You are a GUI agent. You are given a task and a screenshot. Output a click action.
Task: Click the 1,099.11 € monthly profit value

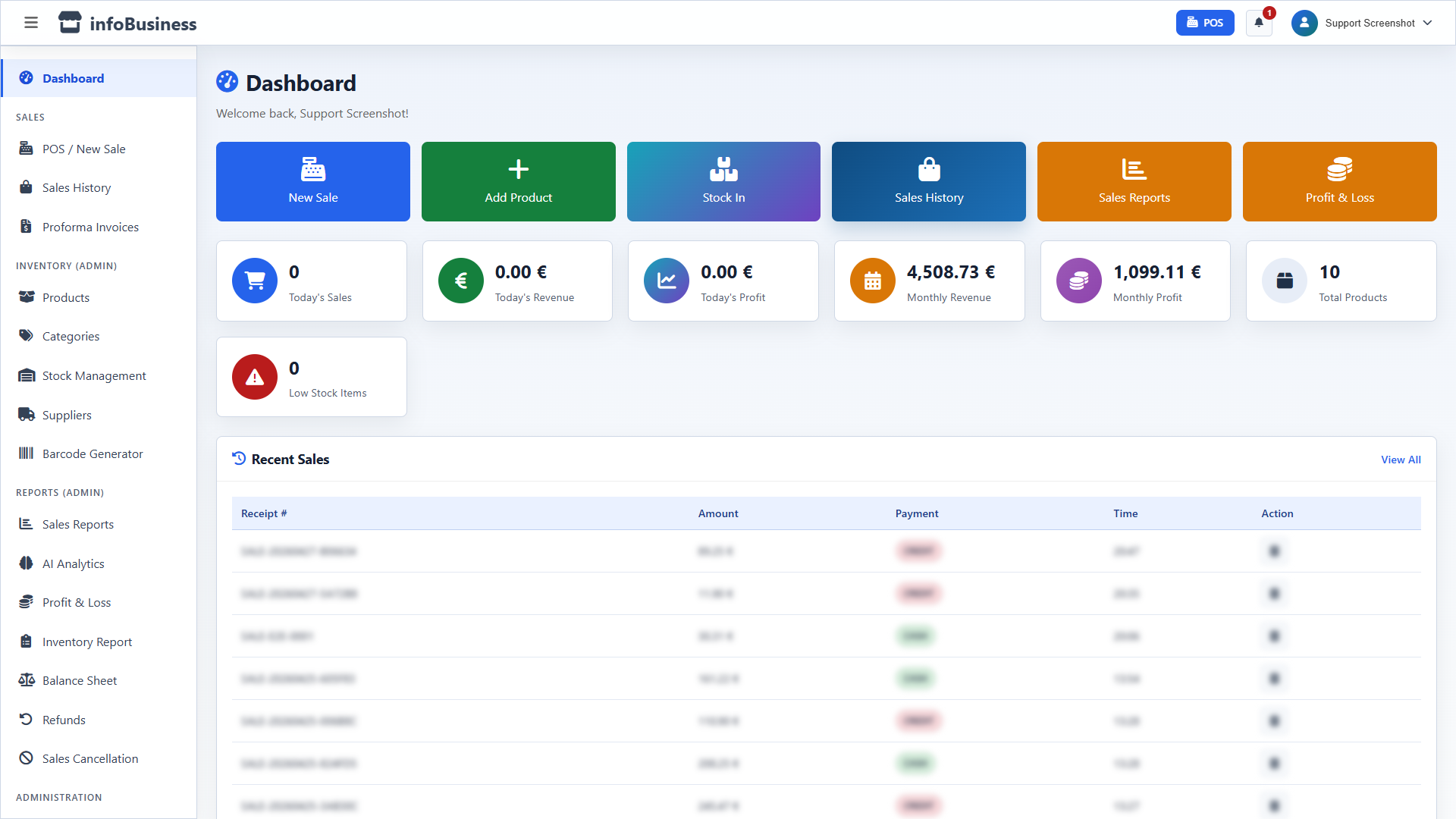click(1157, 272)
